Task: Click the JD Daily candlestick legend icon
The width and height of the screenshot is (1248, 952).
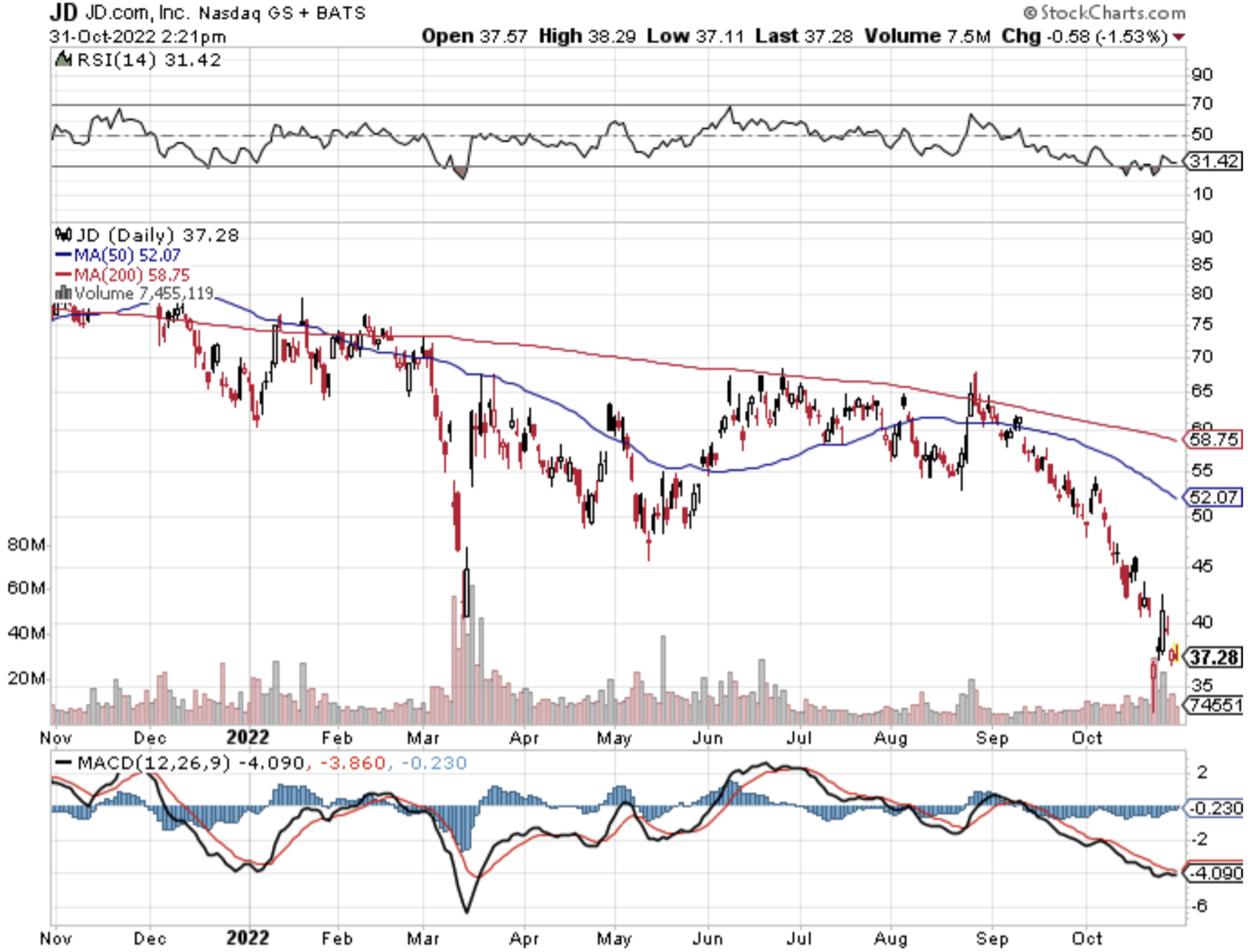Action: (x=63, y=234)
